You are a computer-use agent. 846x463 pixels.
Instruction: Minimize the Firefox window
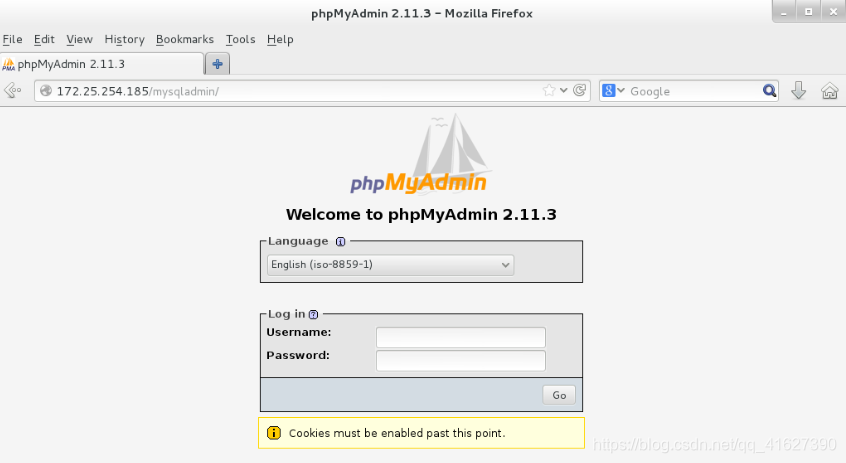click(x=783, y=12)
